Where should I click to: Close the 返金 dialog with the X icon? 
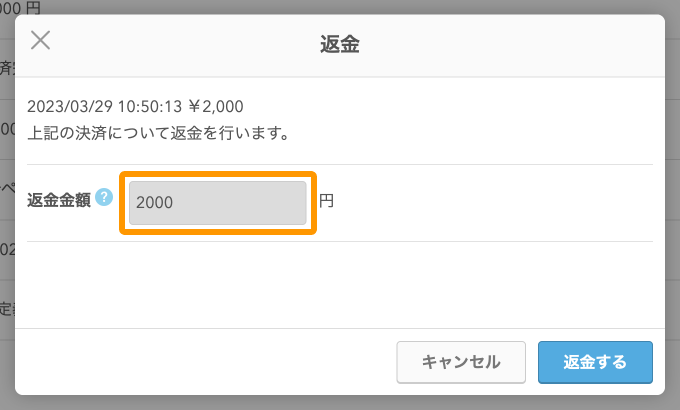[41, 41]
